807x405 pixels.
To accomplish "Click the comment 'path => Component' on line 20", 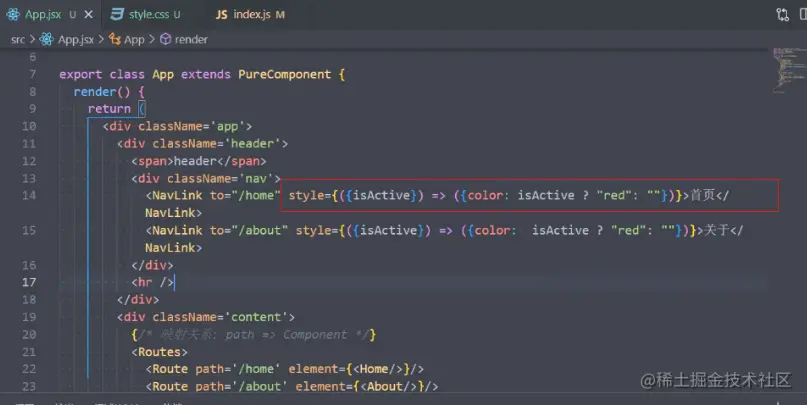I will point(284,334).
